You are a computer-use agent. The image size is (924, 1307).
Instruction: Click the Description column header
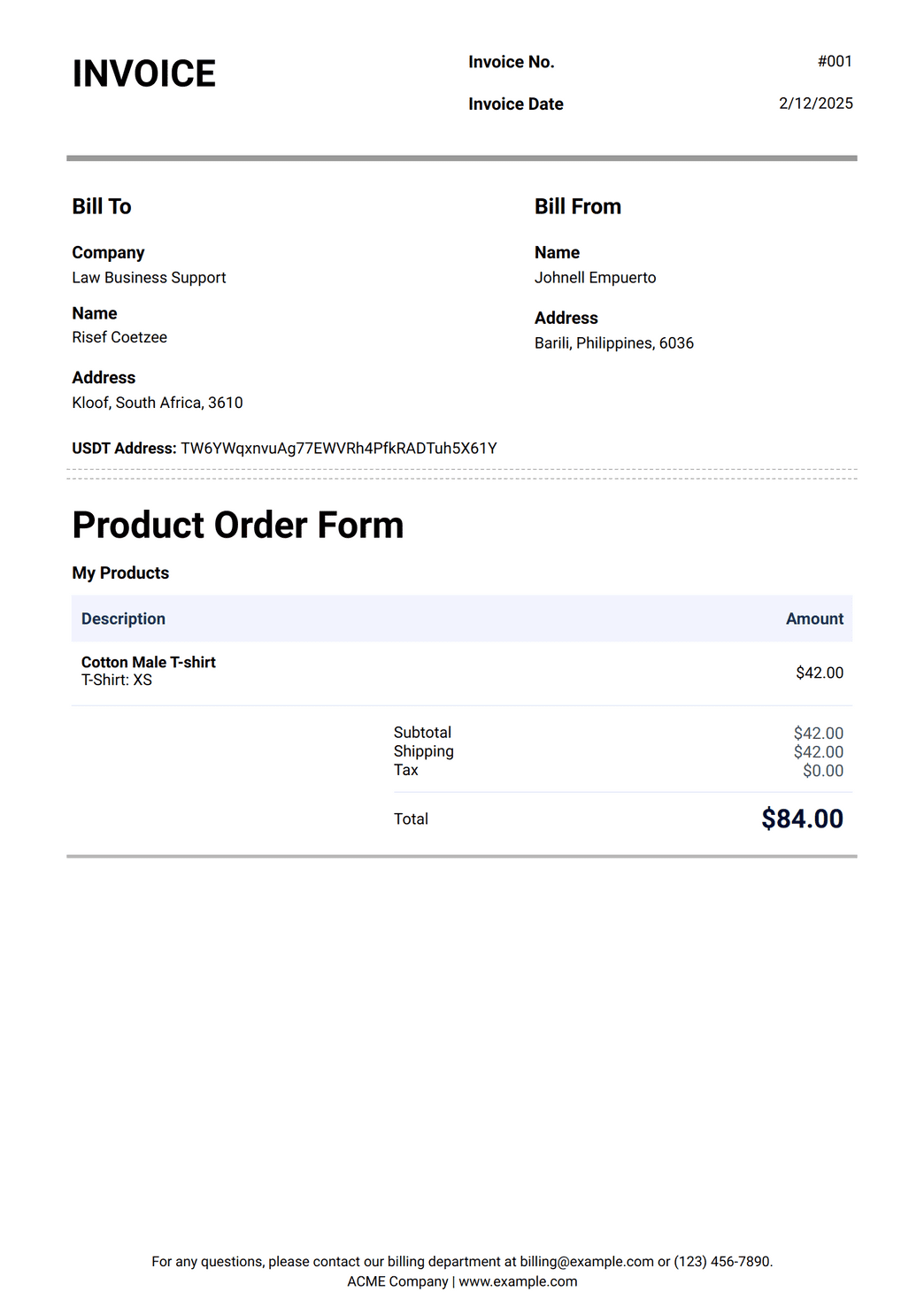click(123, 619)
